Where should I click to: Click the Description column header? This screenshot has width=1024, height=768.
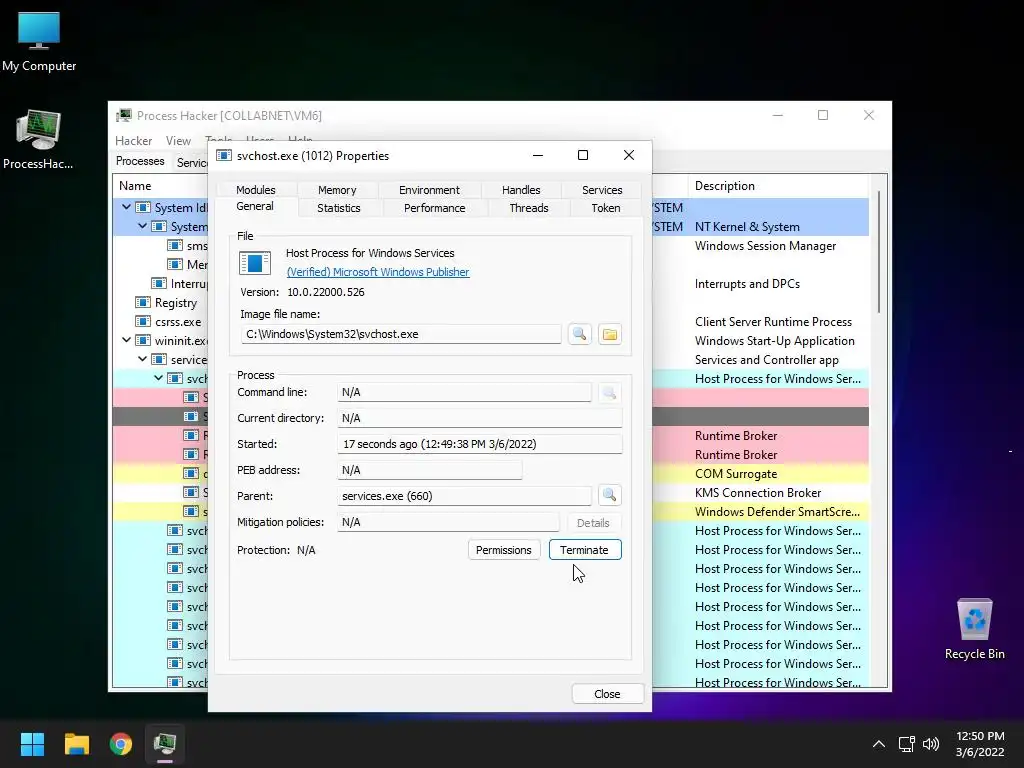[x=777, y=186]
